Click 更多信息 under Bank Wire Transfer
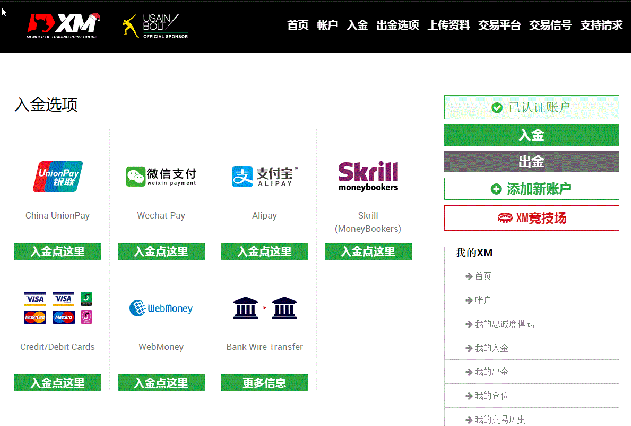This screenshot has width=631, height=426. tap(265, 383)
